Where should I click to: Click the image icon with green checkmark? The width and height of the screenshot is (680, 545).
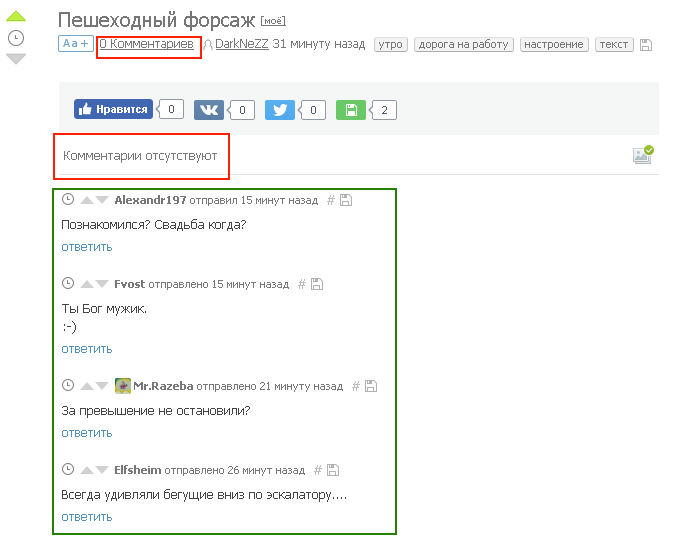pyautogui.click(x=642, y=155)
